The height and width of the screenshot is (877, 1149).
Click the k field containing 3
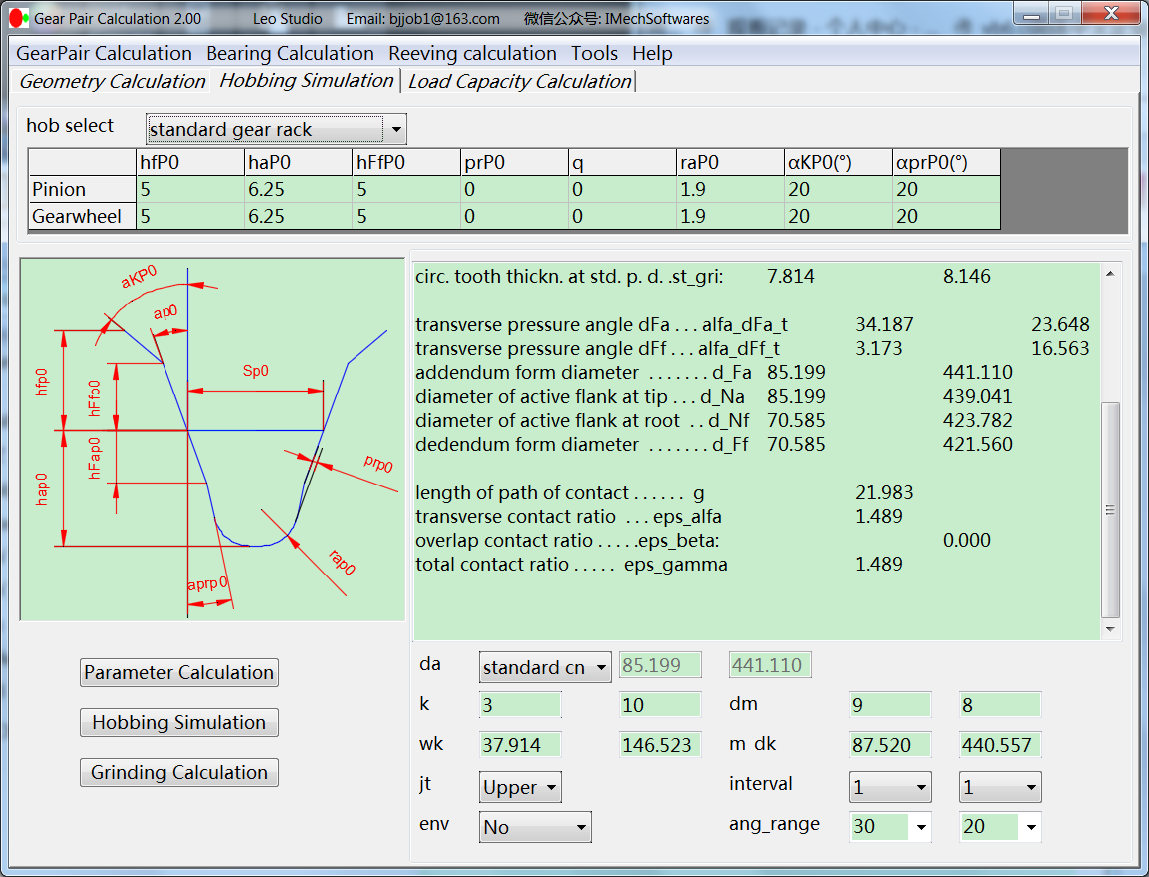coord(520,705)
